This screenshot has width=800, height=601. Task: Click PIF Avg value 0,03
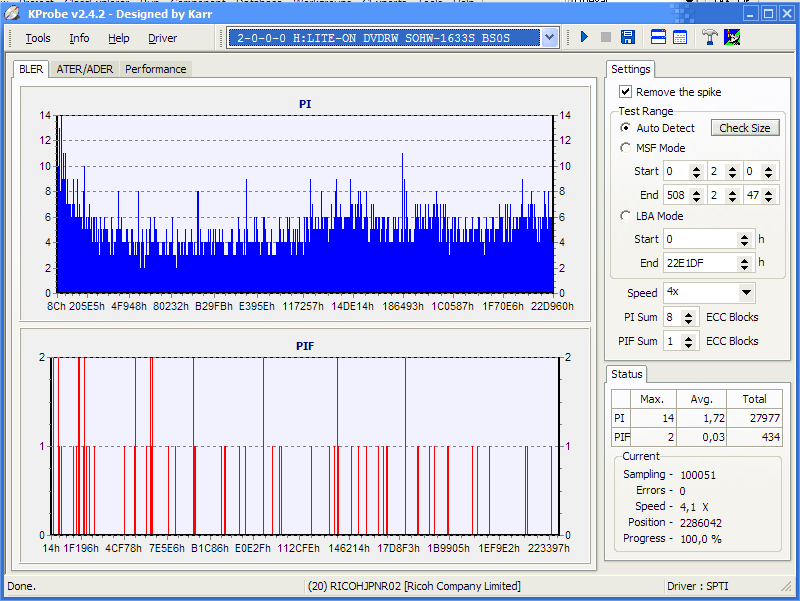[x=702, y=437]
